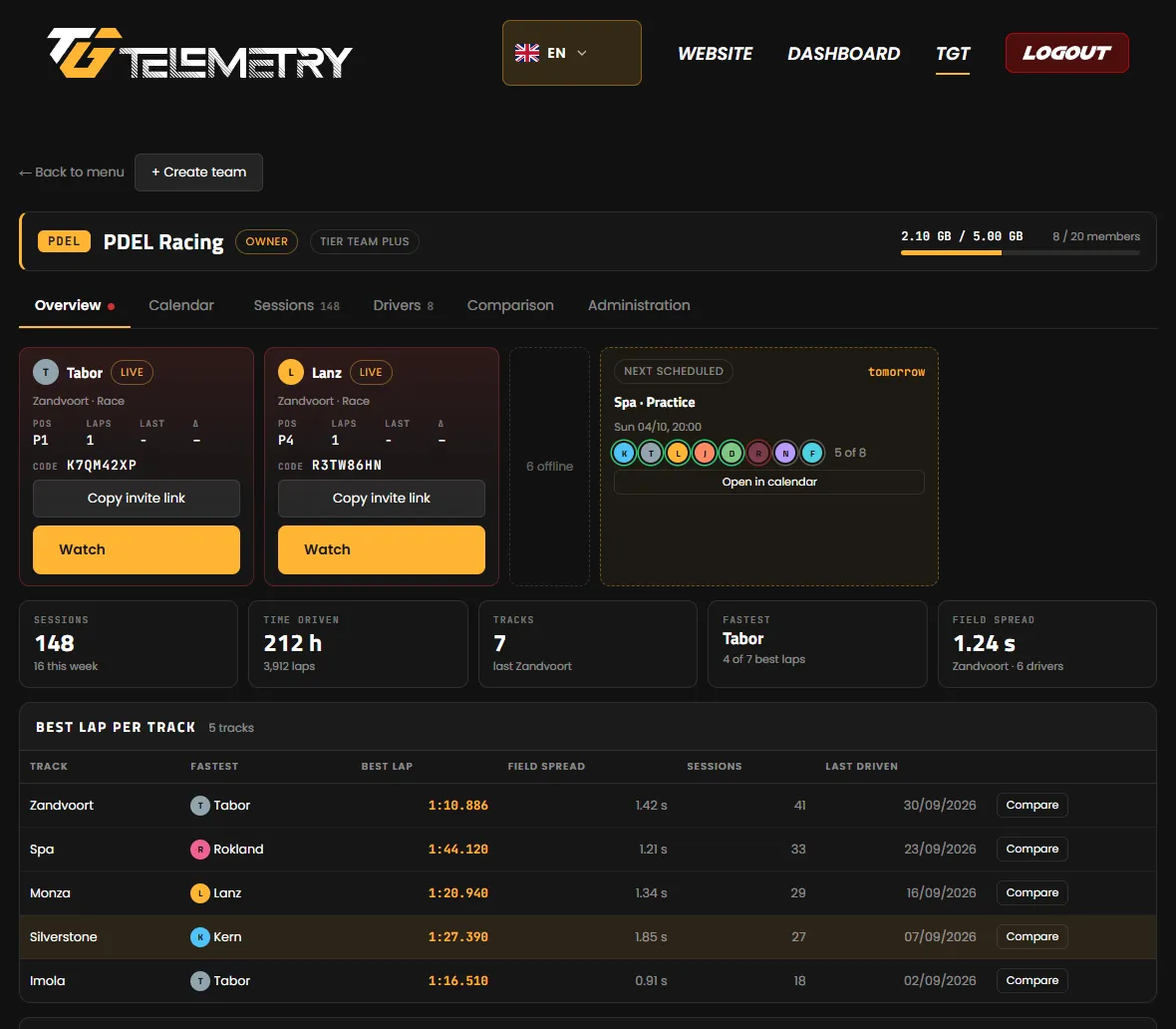Open the Administration tab
Screen dimensions: 1176x1029
(639, 305)
